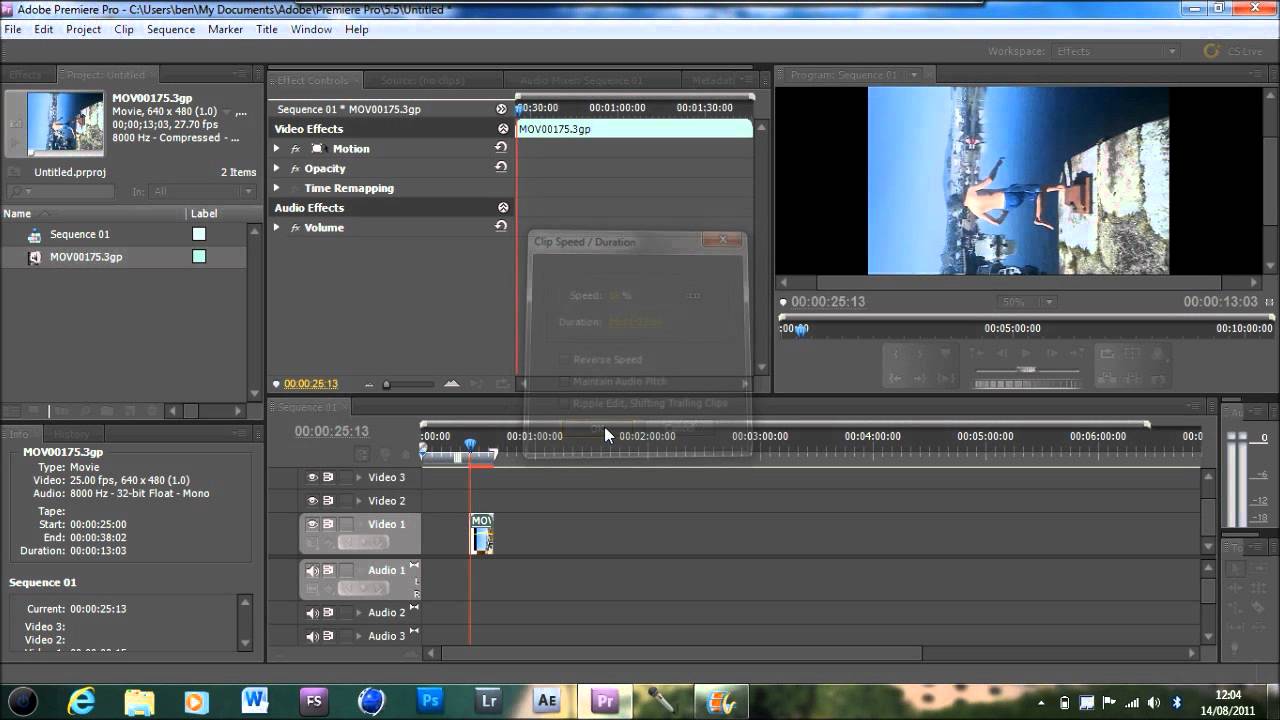Expand the Video 2 track
Image resolution: width=1280 pixels, height=720 pixels.
point(359,500)
